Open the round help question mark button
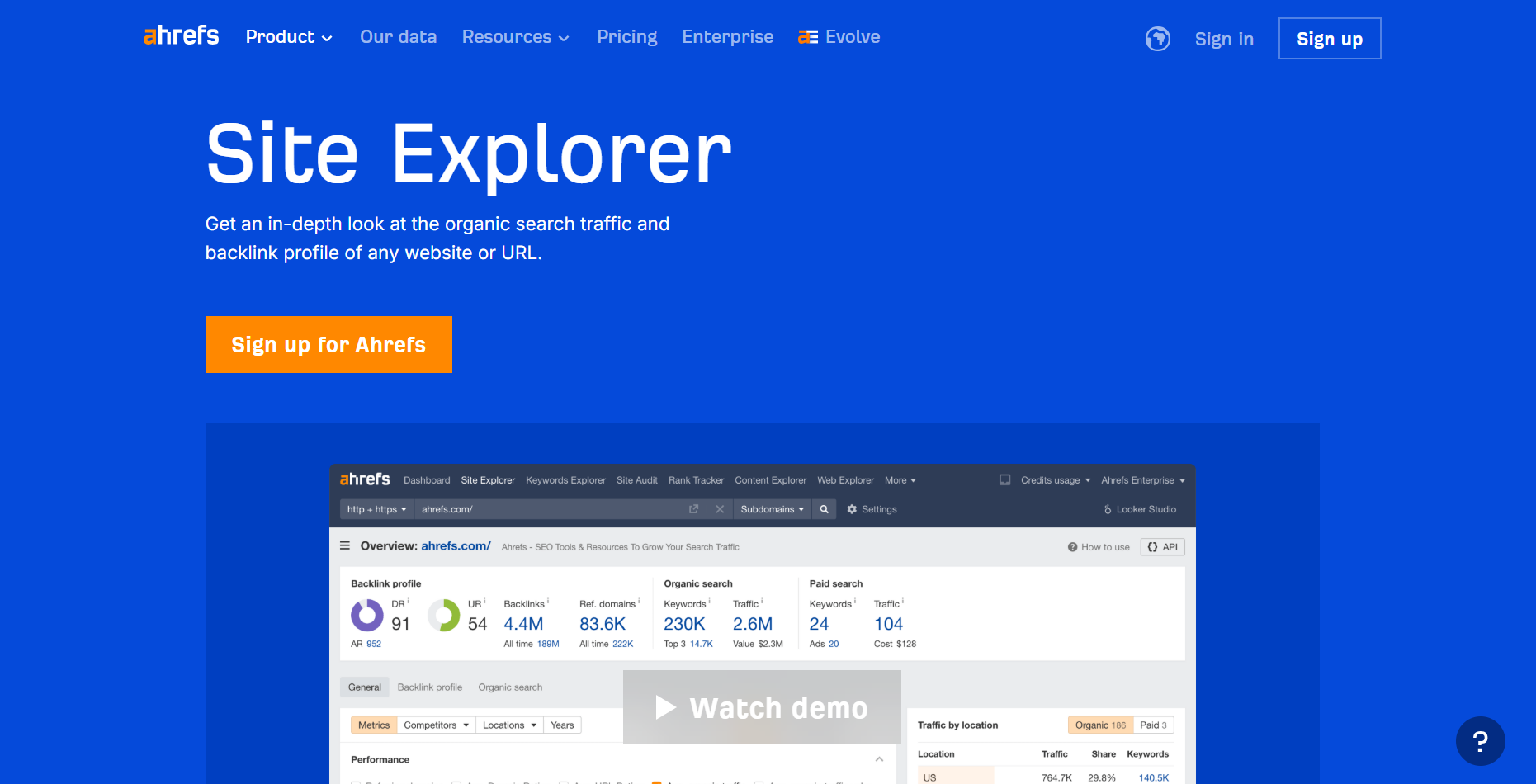Image resolution: width=1536 pixels, height=784 pixels. point(1480,741)
